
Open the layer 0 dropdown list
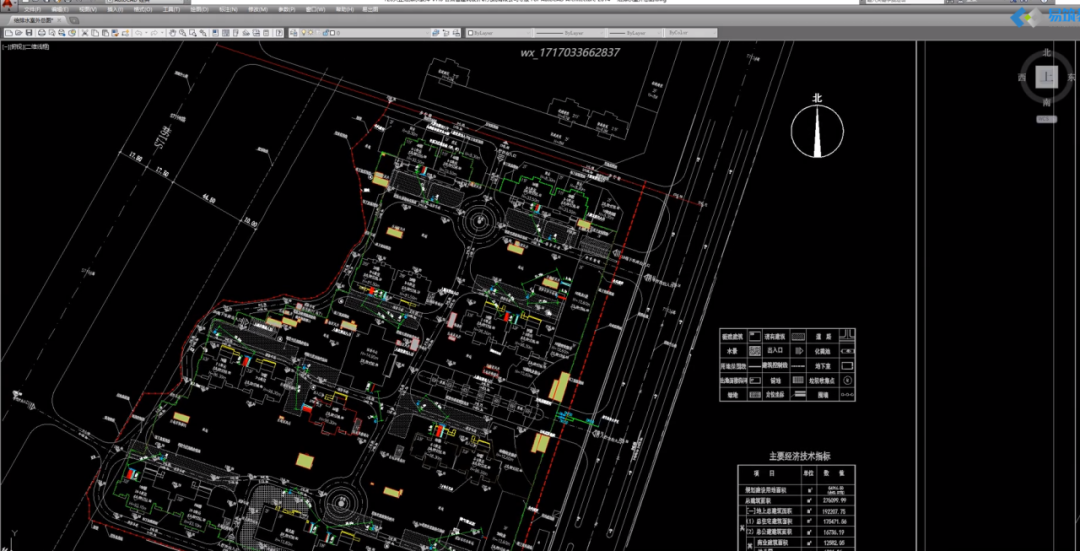(364, 33)
